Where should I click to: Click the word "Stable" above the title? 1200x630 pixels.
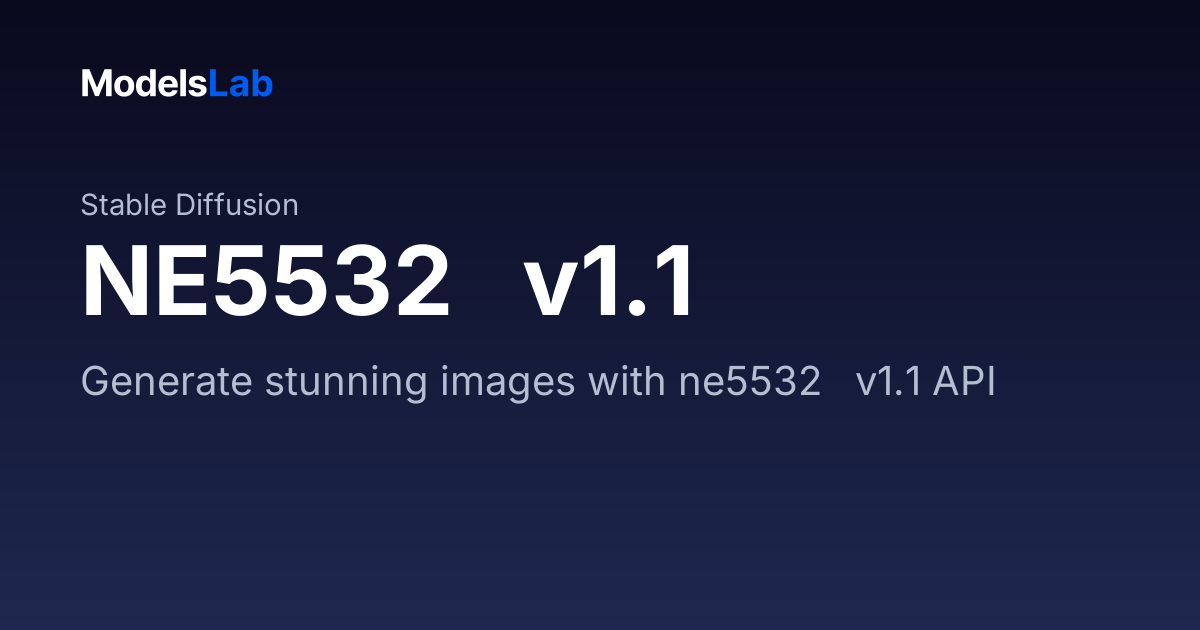point(124,205)
